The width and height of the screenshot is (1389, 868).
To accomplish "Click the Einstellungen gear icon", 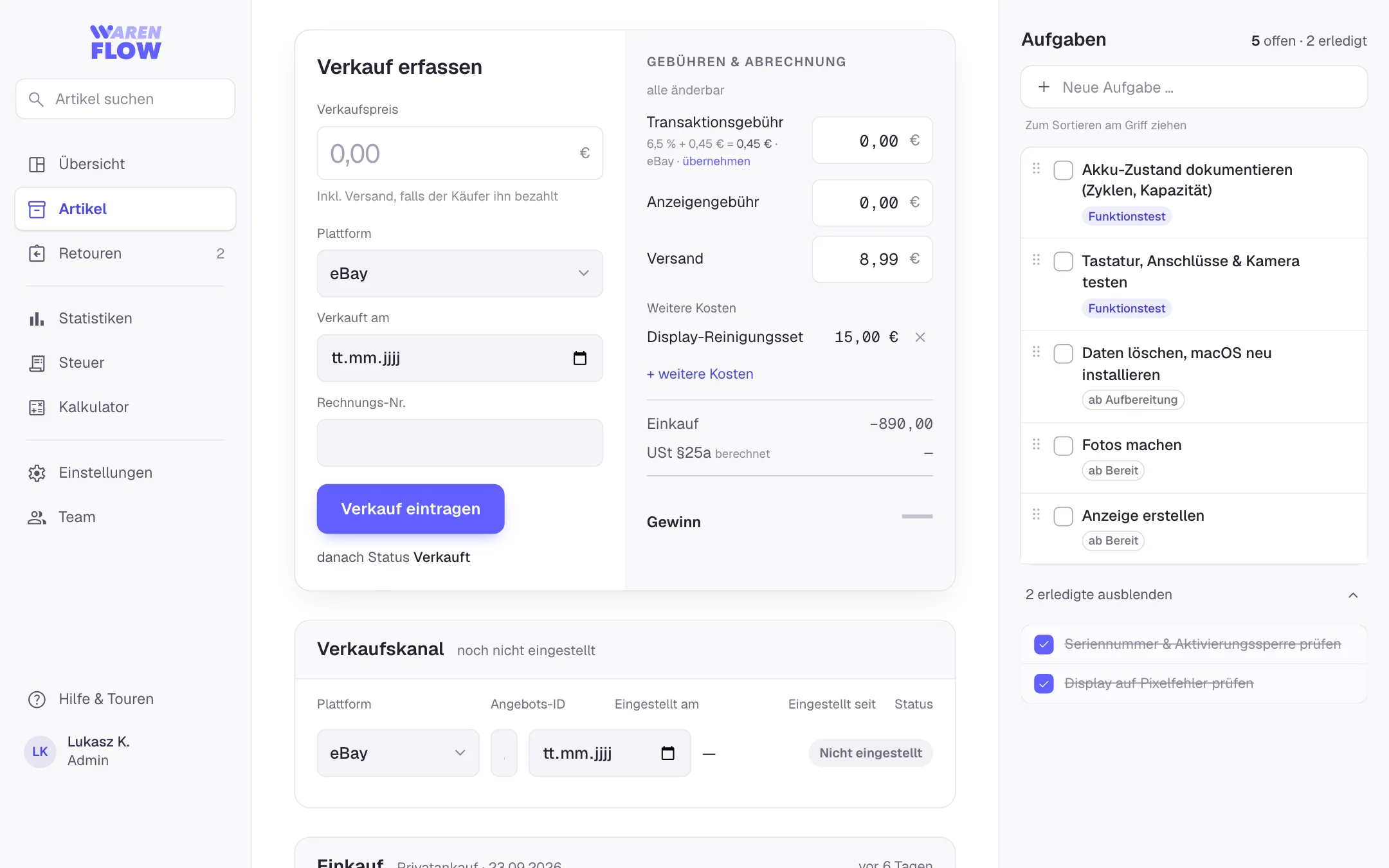I will pyautogui.click(x=37, y=473).
